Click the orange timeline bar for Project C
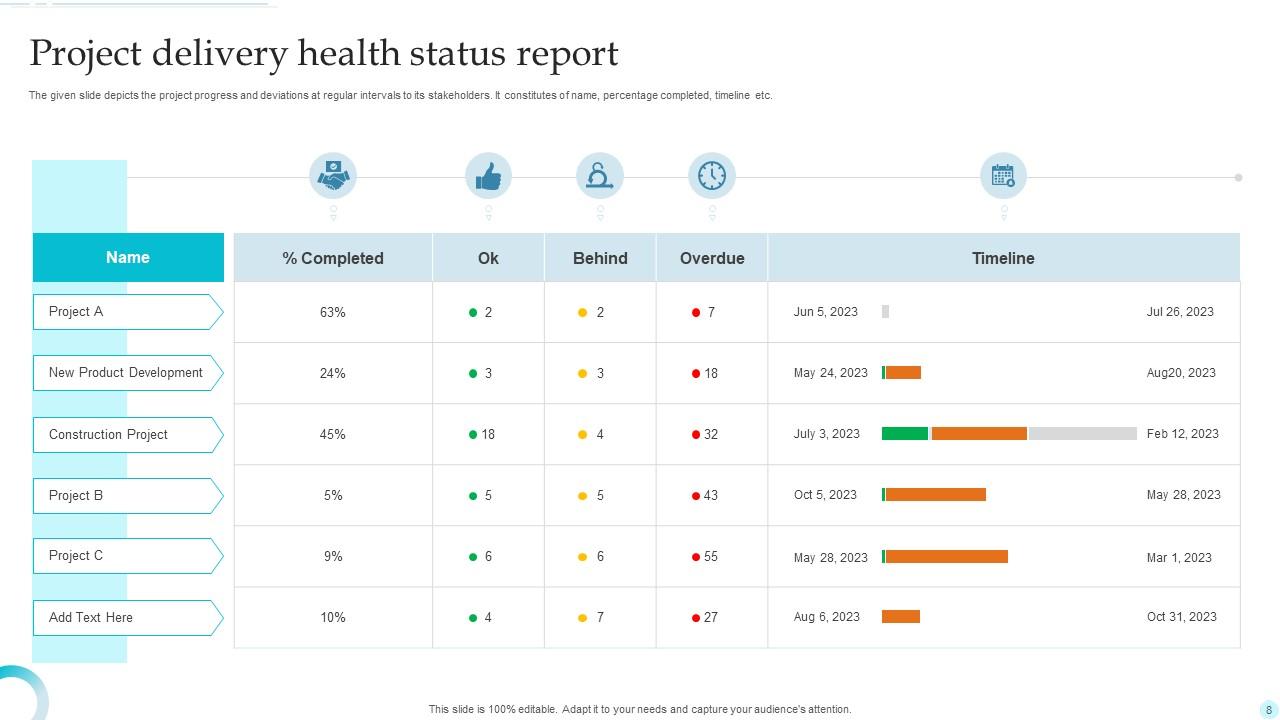Viewport: 1280px width, 720px height. (947, 557)
